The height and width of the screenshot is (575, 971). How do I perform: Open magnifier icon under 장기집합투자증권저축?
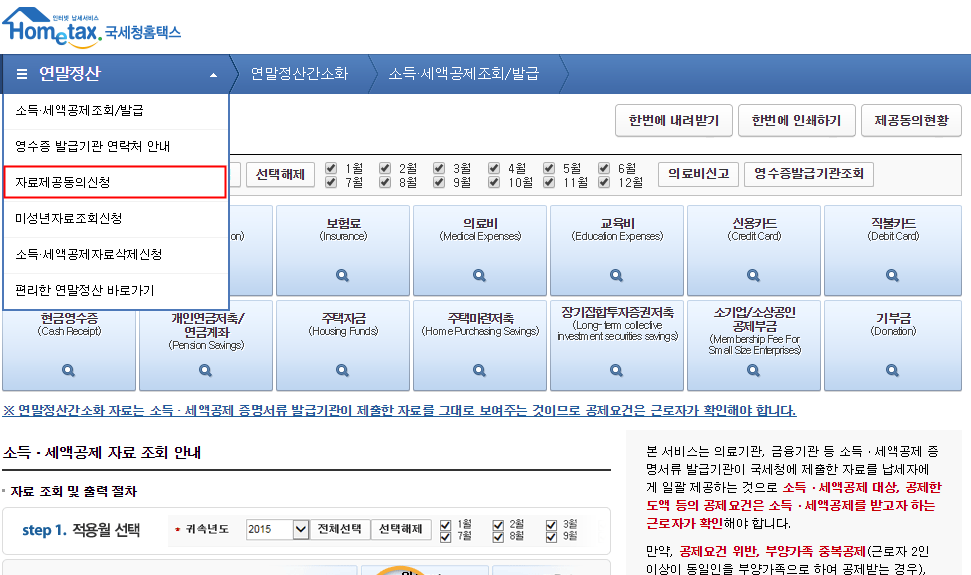coord(616,371)
